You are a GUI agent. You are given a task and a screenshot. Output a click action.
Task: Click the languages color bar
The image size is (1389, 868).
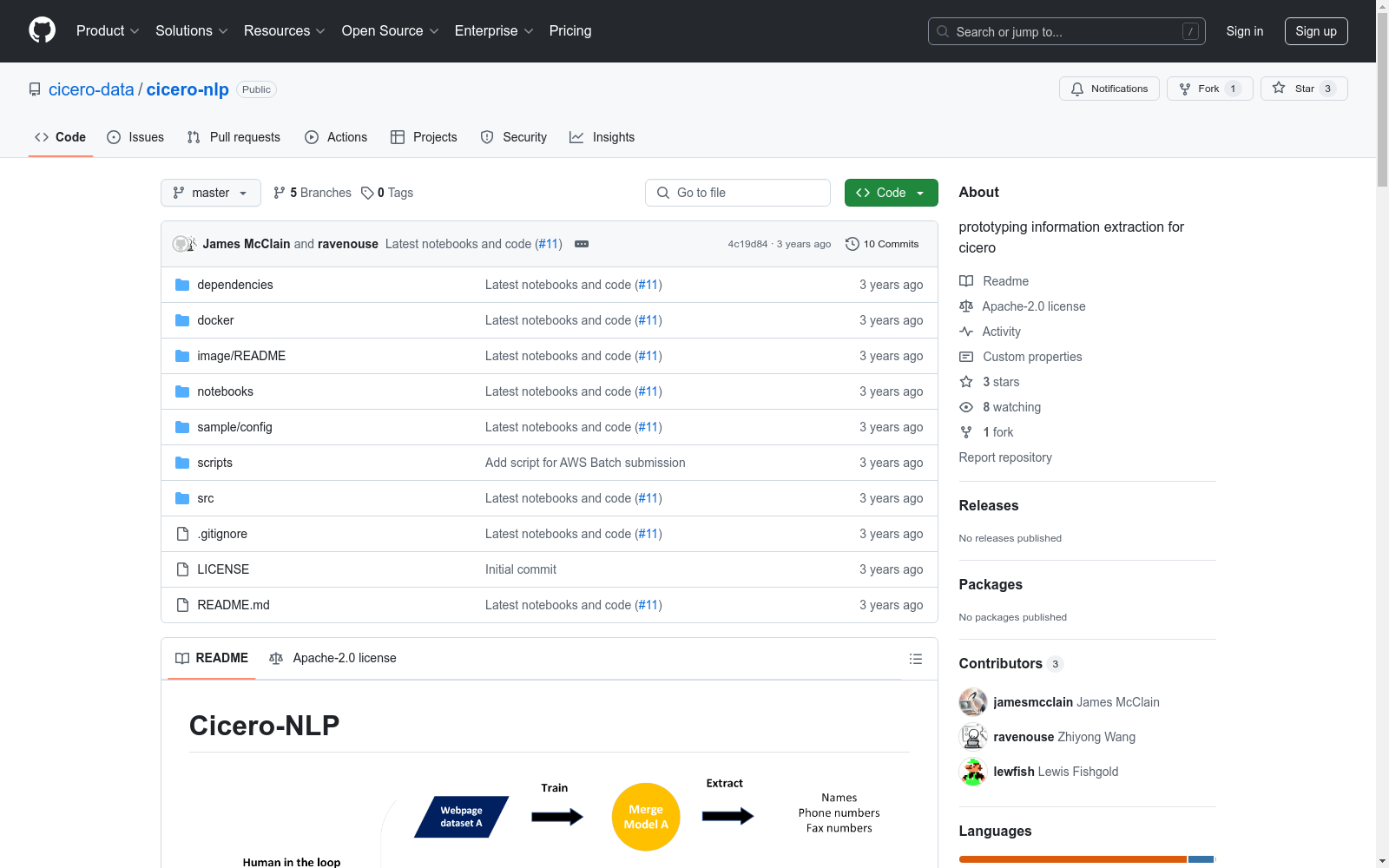point(1088,859)
